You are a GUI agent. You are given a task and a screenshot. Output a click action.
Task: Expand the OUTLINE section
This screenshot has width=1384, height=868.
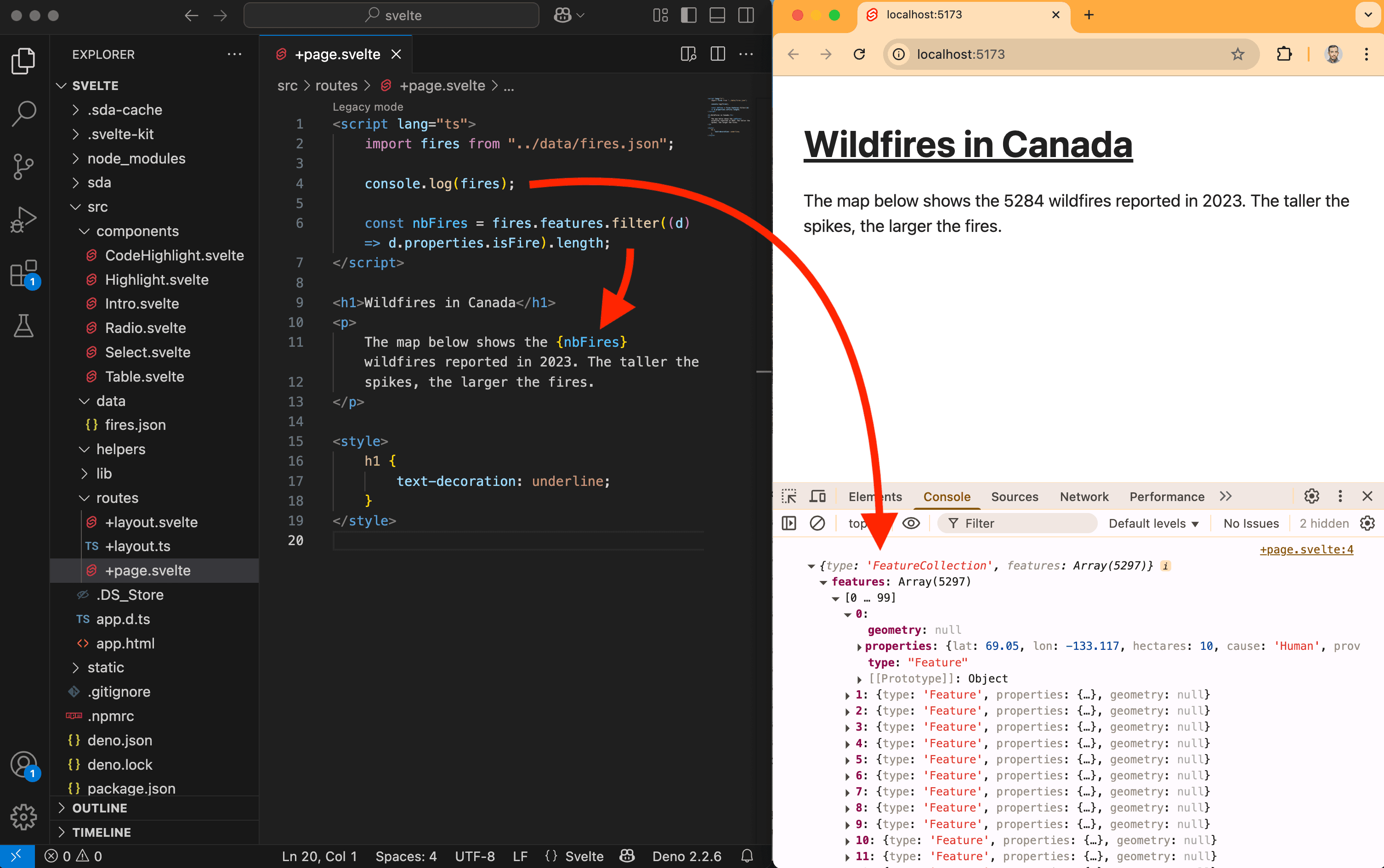click(x=154, y=808)
